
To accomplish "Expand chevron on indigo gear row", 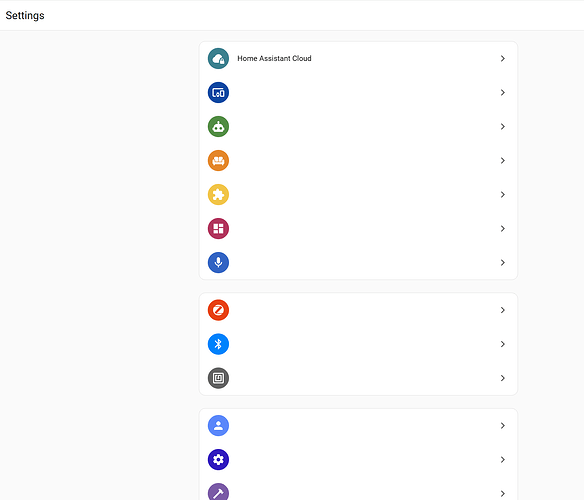I will (x=502, y=459).
